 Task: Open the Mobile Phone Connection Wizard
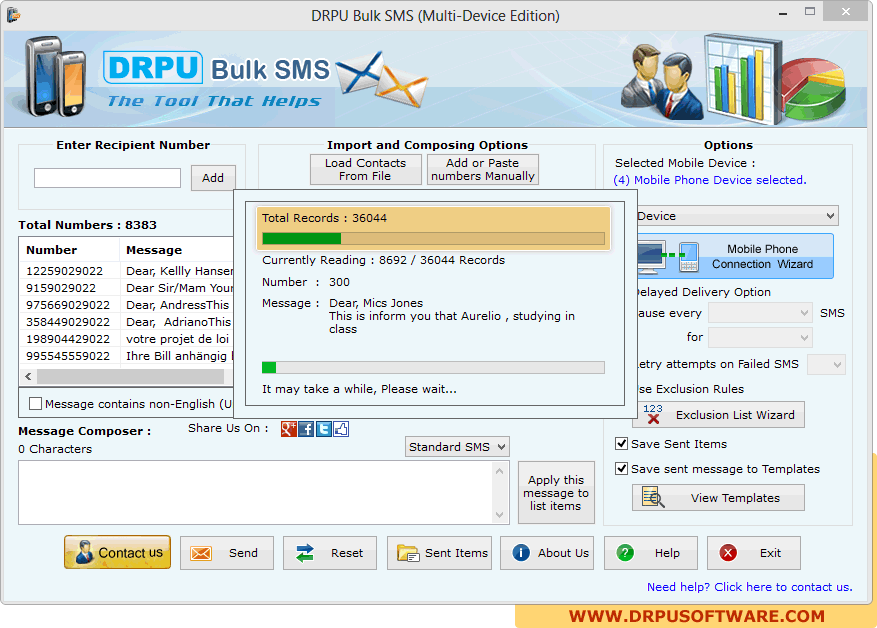tap(735, 257)
